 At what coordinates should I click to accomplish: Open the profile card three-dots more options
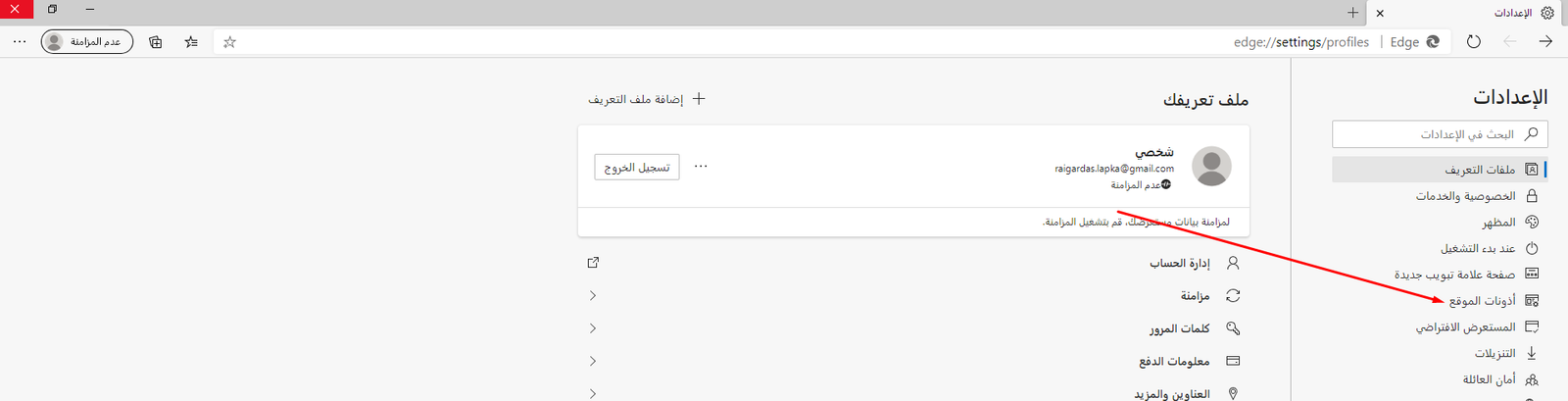pyautogui.click(x=701, y=167)
